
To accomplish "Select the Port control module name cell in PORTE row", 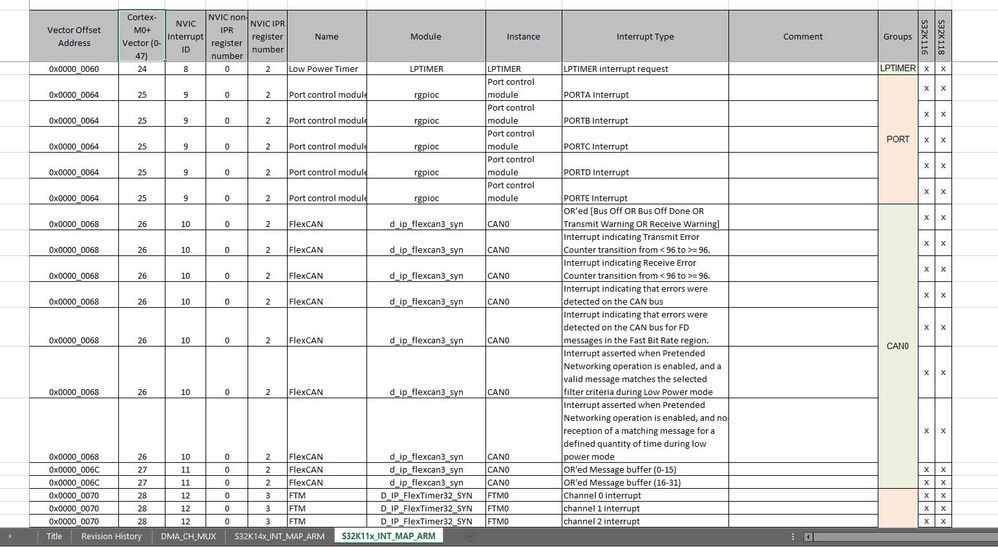I will click(327, 191).
